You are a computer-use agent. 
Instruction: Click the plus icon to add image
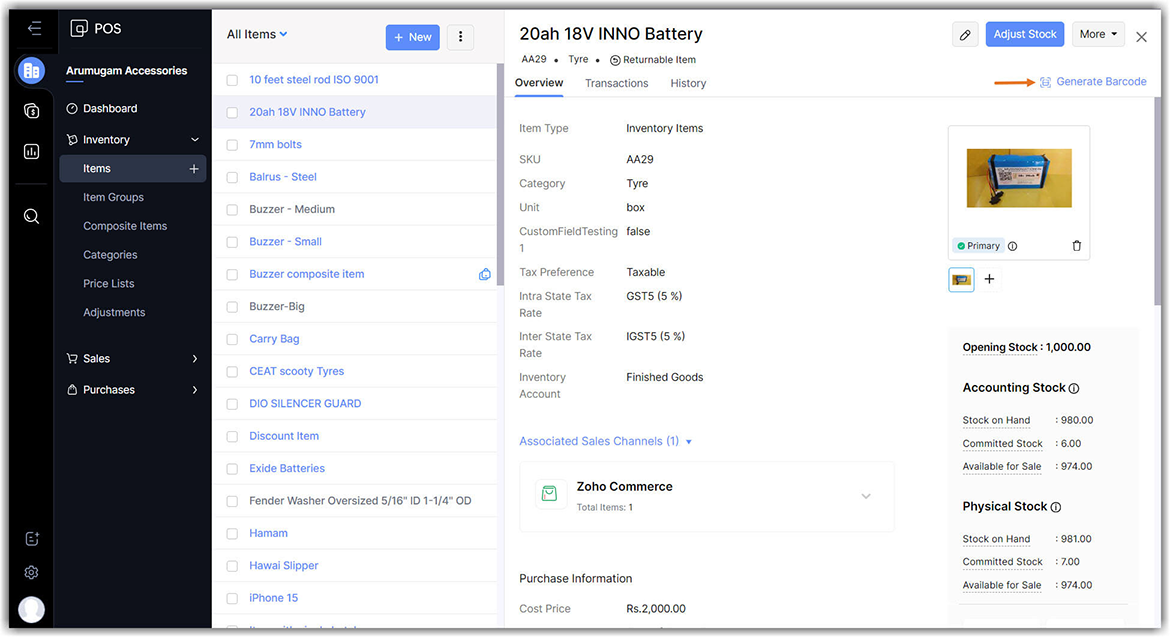[x=989, y=280]
